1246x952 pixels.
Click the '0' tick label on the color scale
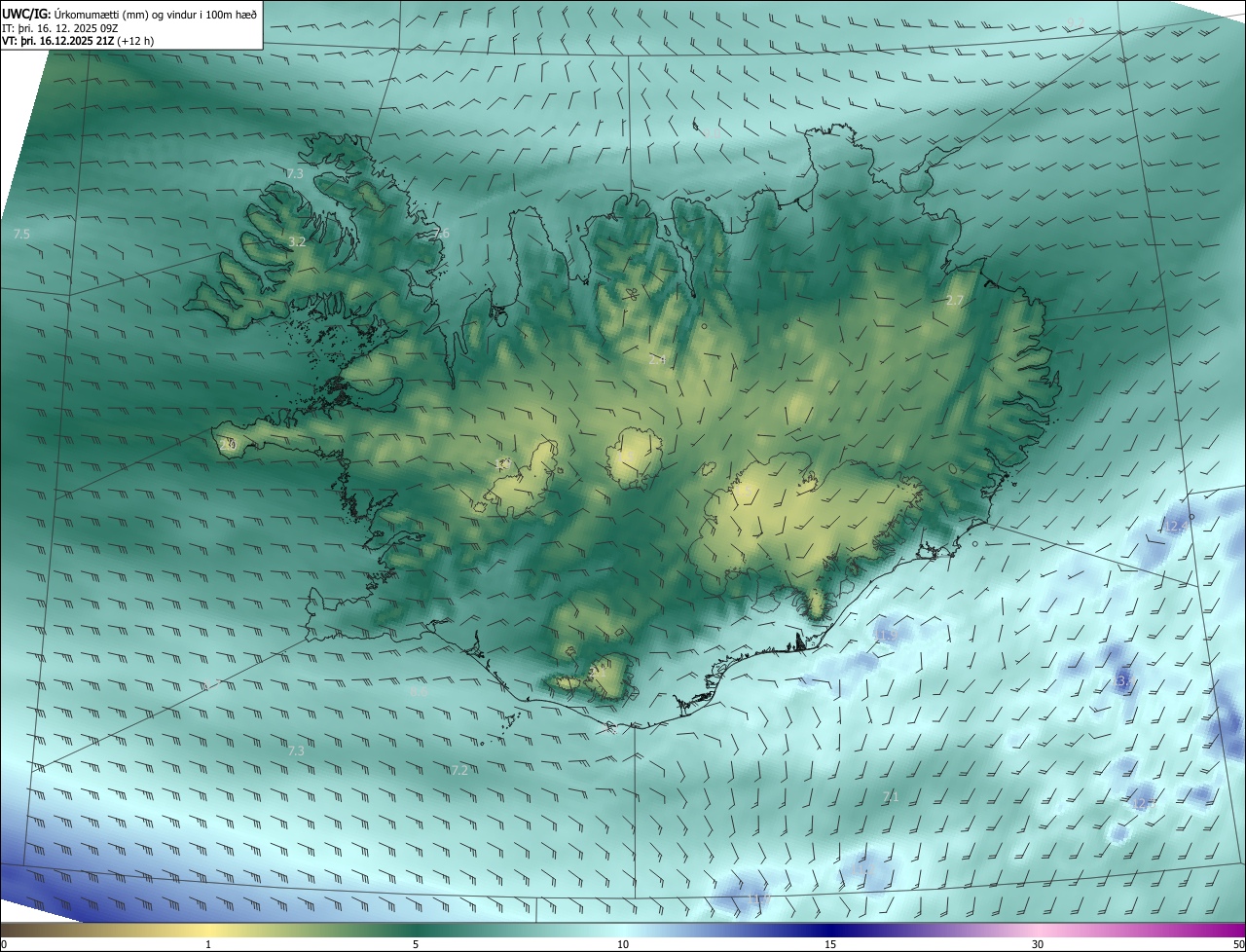[x=4, y=945]
